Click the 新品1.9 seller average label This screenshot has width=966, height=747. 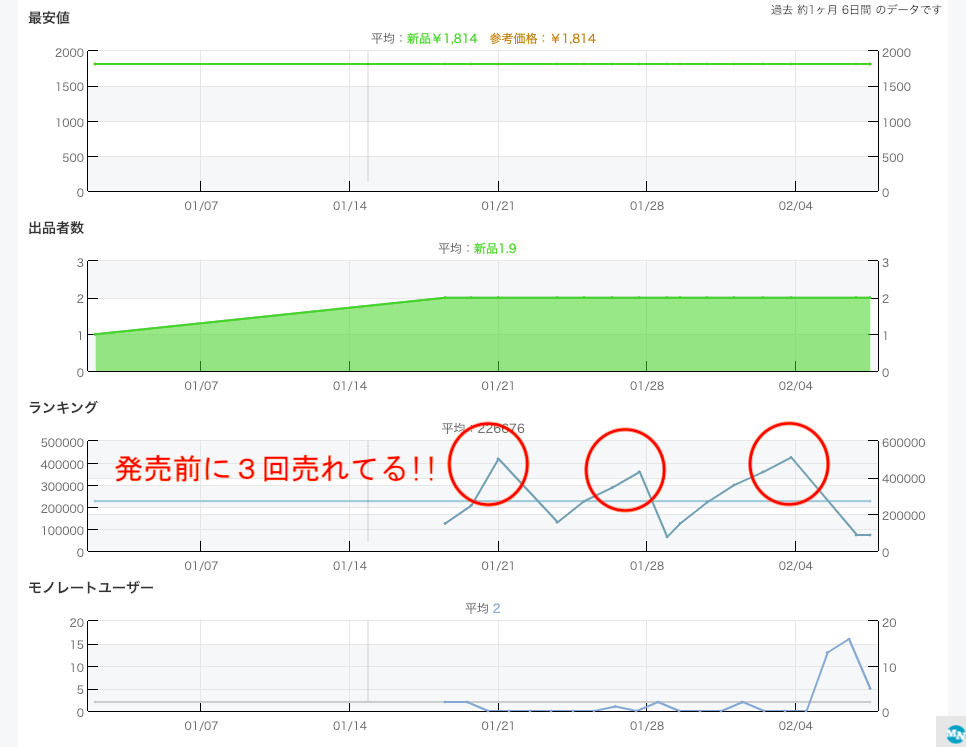pyautogui.click(x=495, y=248)
